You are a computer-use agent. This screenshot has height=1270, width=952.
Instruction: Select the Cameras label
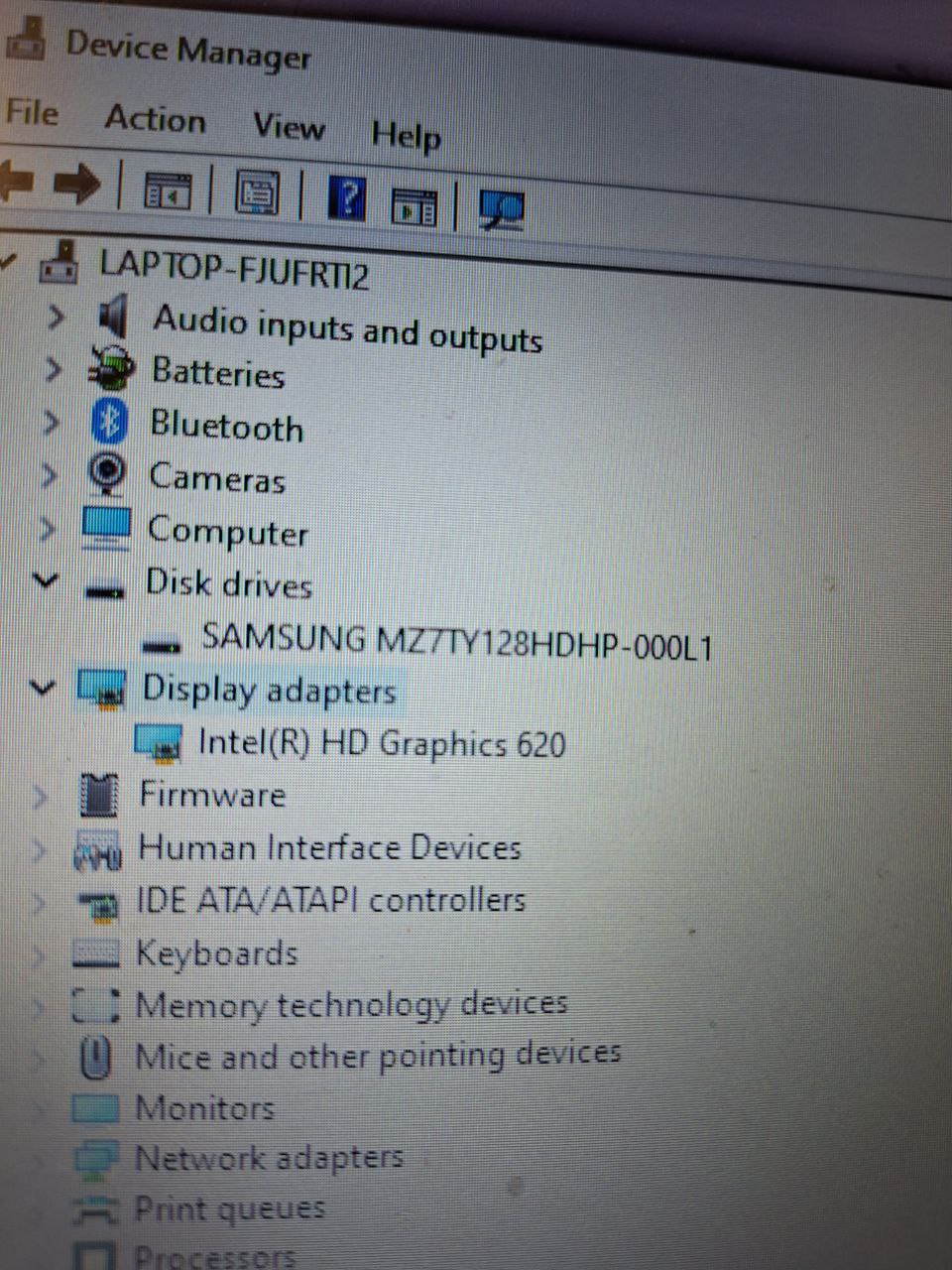[217, 478]
